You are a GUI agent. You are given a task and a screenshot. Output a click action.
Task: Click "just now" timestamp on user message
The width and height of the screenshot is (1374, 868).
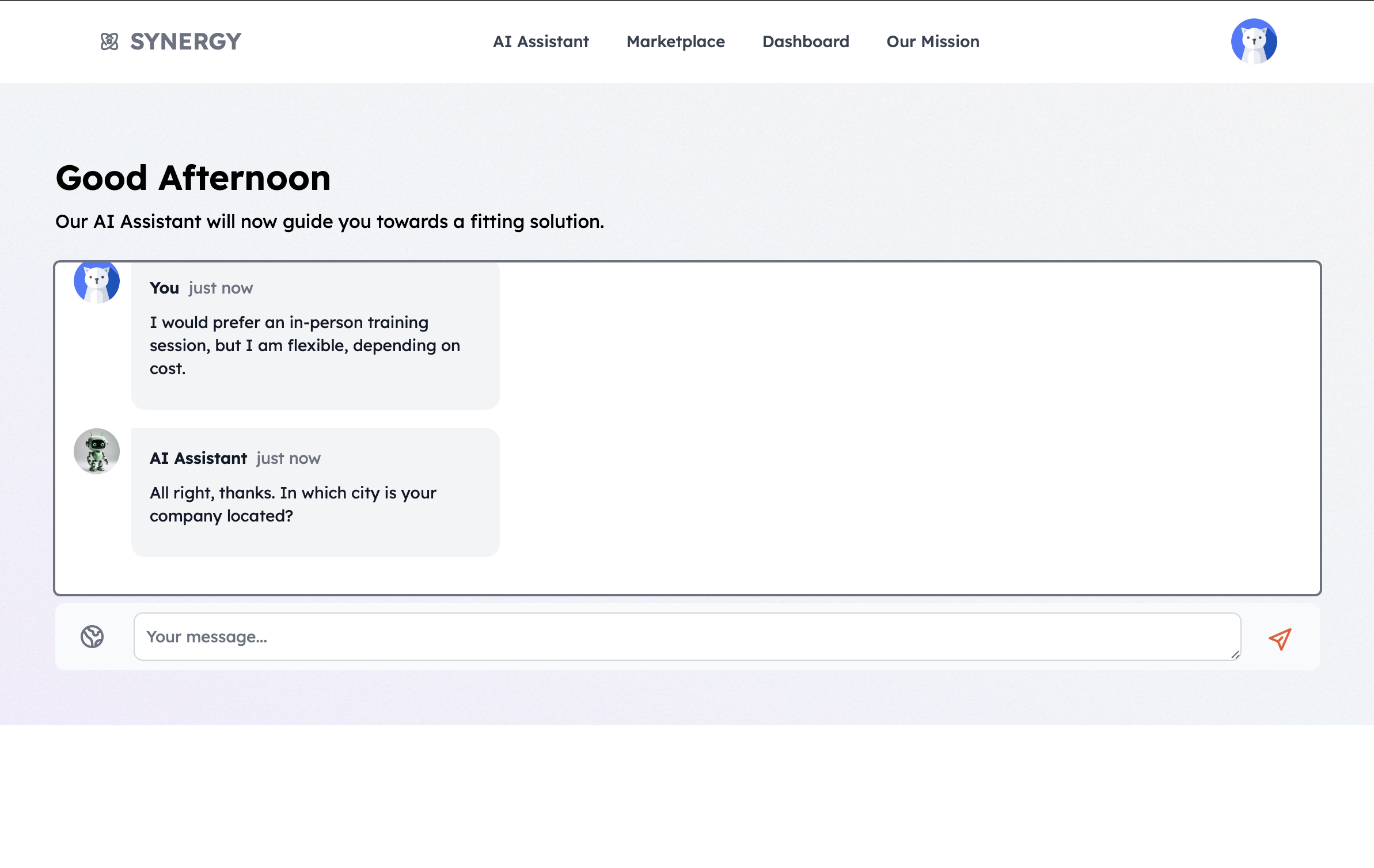pyautogui.click(x=221, y=288)
